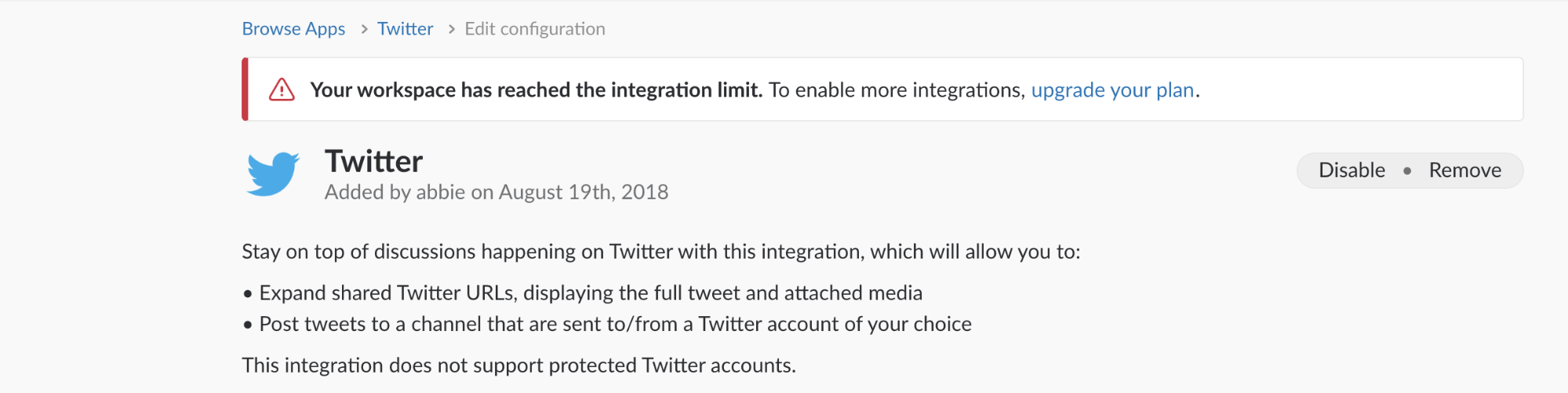Click the large Twitter app heading
Image resolution: width=1568 pixels, height=393 pixels.
pyautogui.click(x=374, y=161)
